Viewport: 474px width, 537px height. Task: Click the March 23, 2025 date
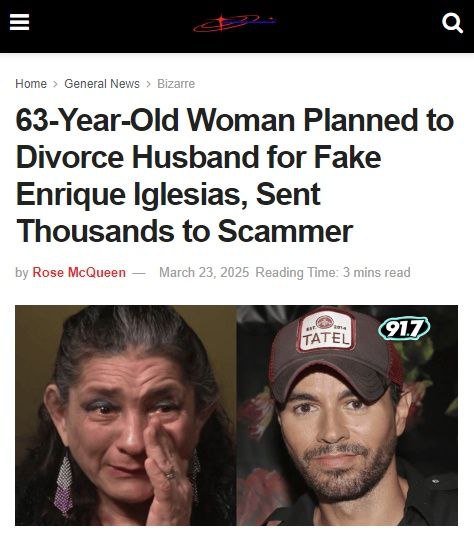pyautogui.click(x=204, y=273)
